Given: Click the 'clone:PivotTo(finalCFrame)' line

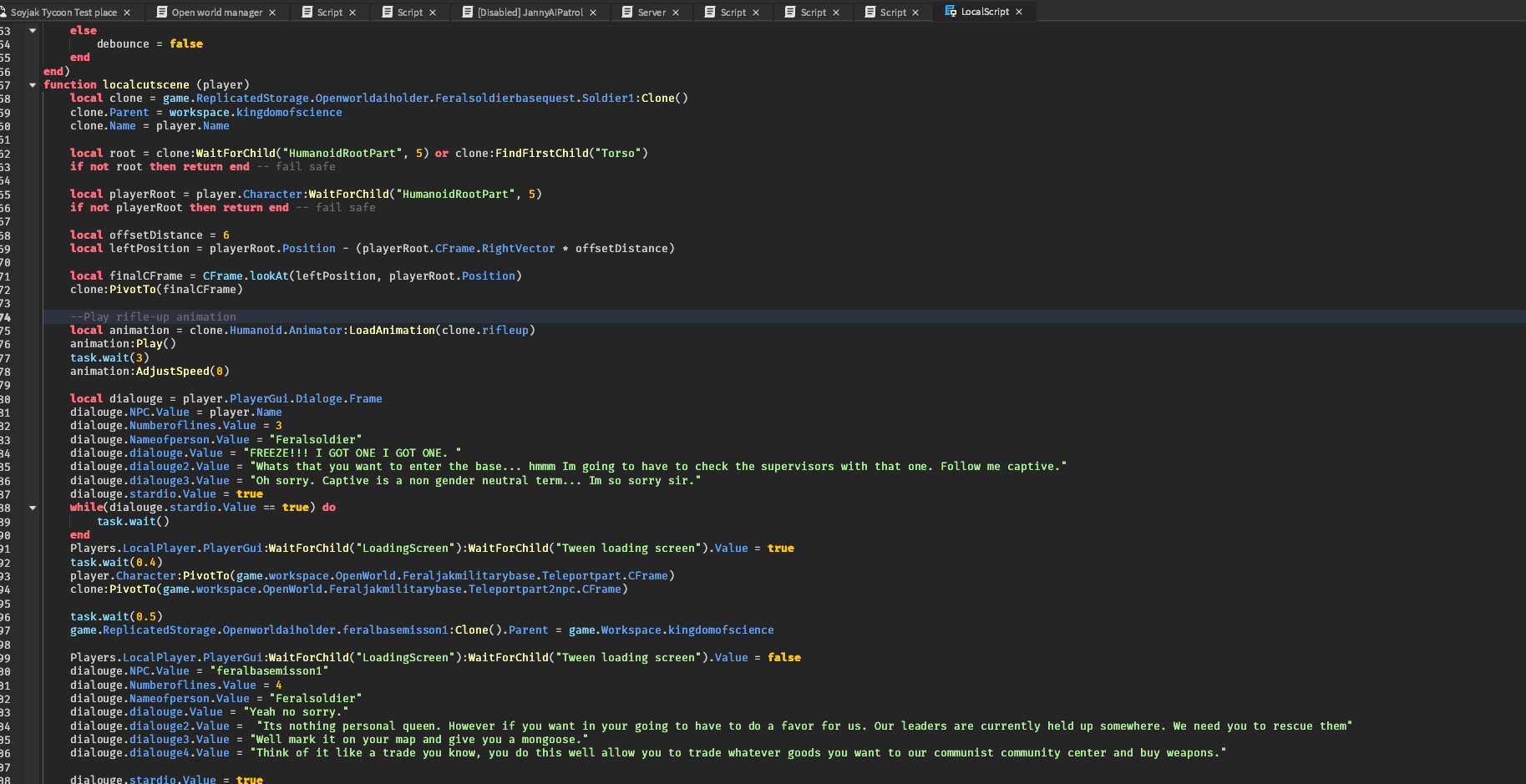Looking at the screenshot, I should point(156,289).
